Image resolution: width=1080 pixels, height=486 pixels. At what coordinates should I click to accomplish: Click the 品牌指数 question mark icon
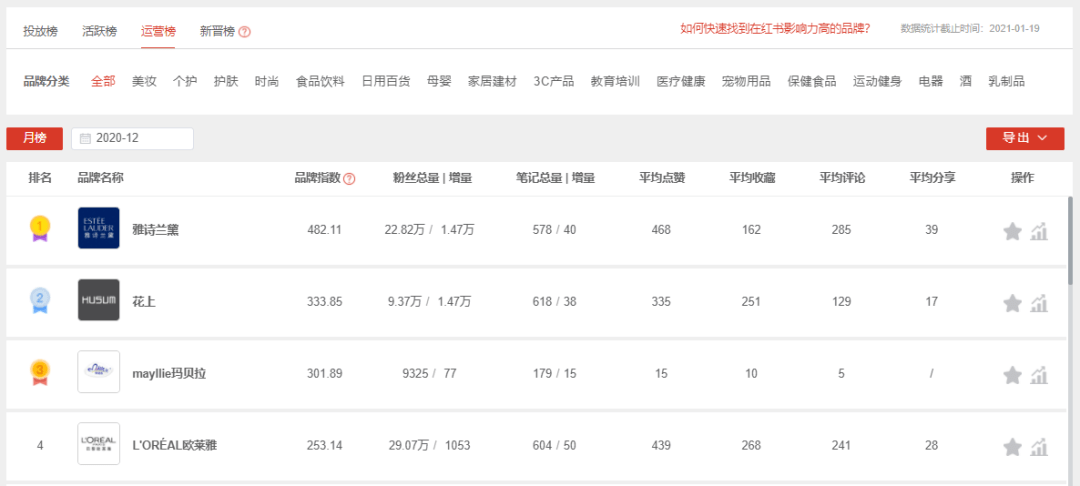click(349, 179)
